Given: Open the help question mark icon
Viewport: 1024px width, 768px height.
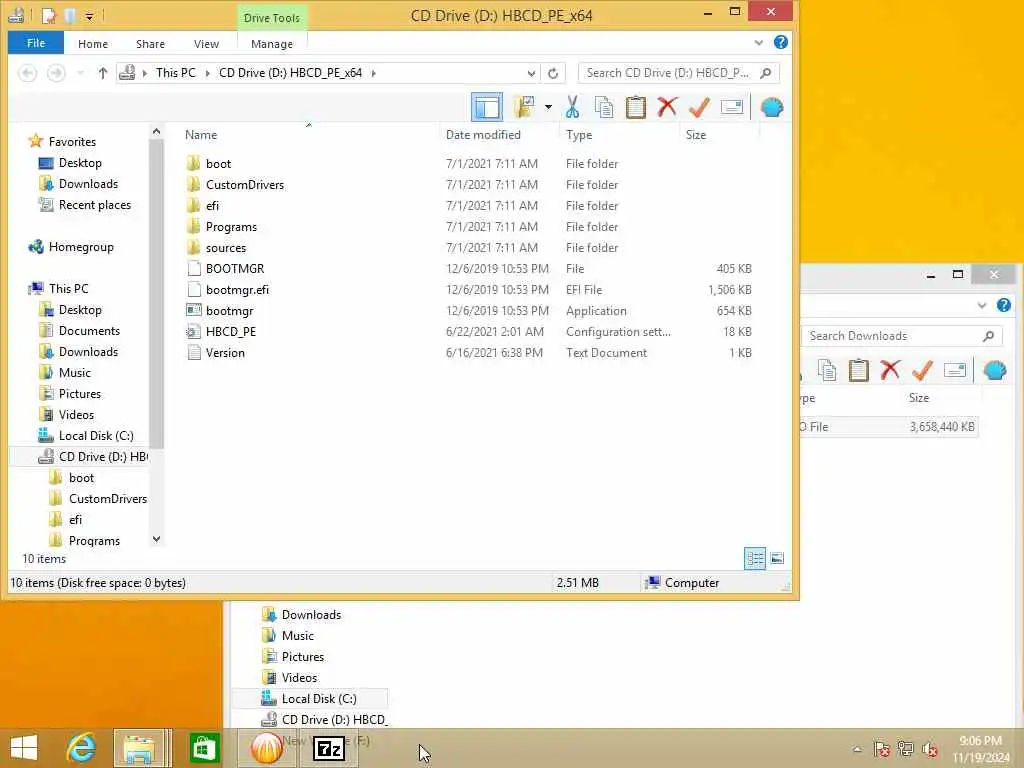Looking at the screenshot, I should (780, 42).
